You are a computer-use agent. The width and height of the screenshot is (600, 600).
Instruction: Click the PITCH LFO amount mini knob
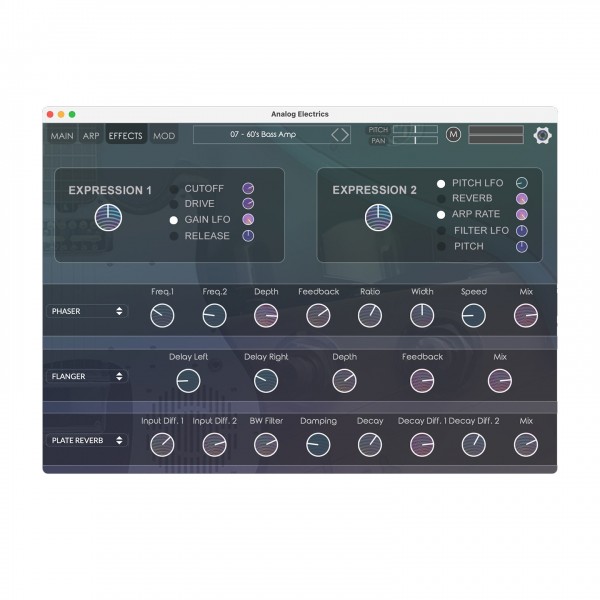522,183
